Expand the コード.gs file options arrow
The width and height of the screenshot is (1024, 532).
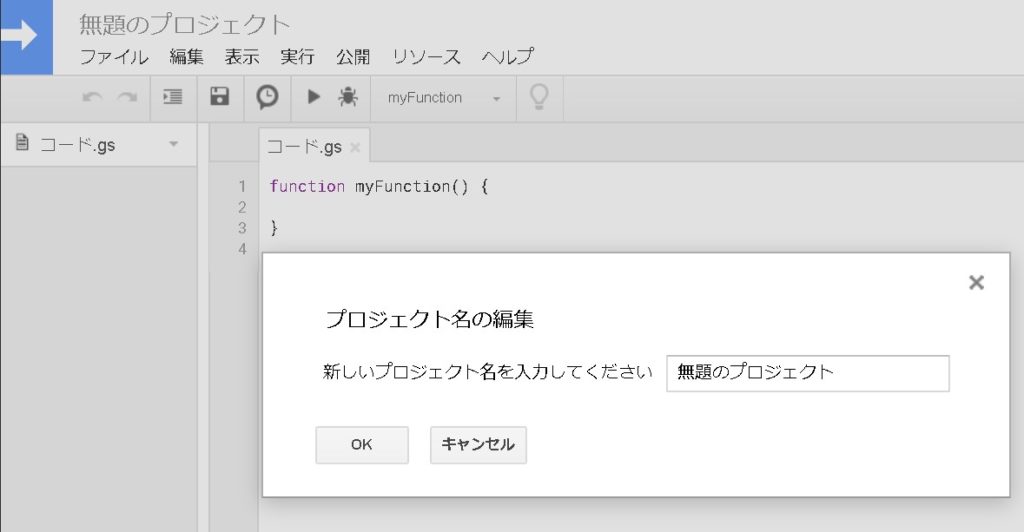point(173,145)
